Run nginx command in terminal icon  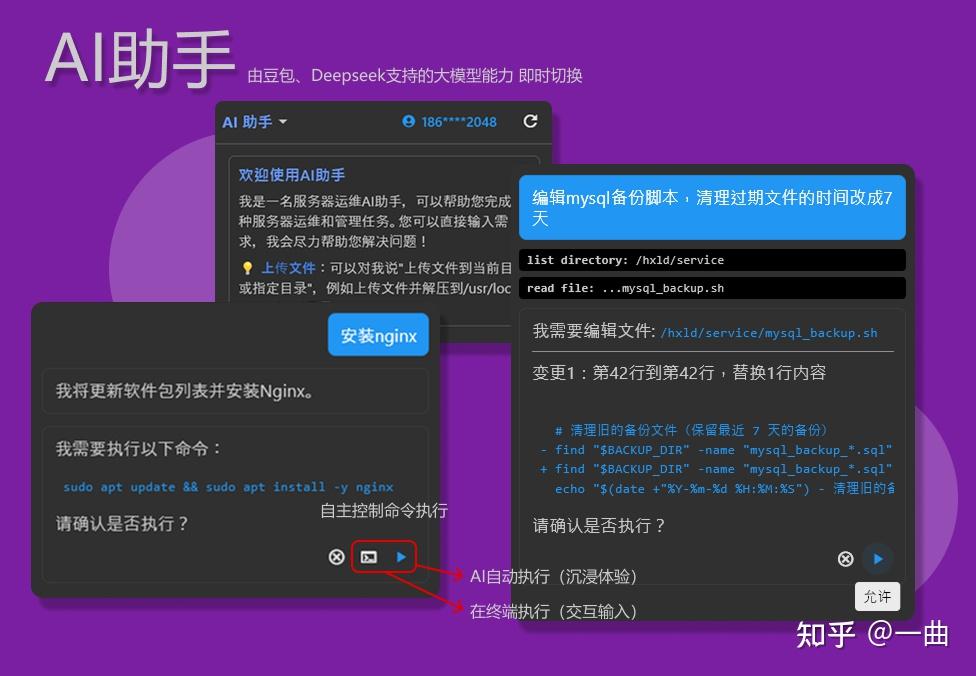(x=369, y=557)
